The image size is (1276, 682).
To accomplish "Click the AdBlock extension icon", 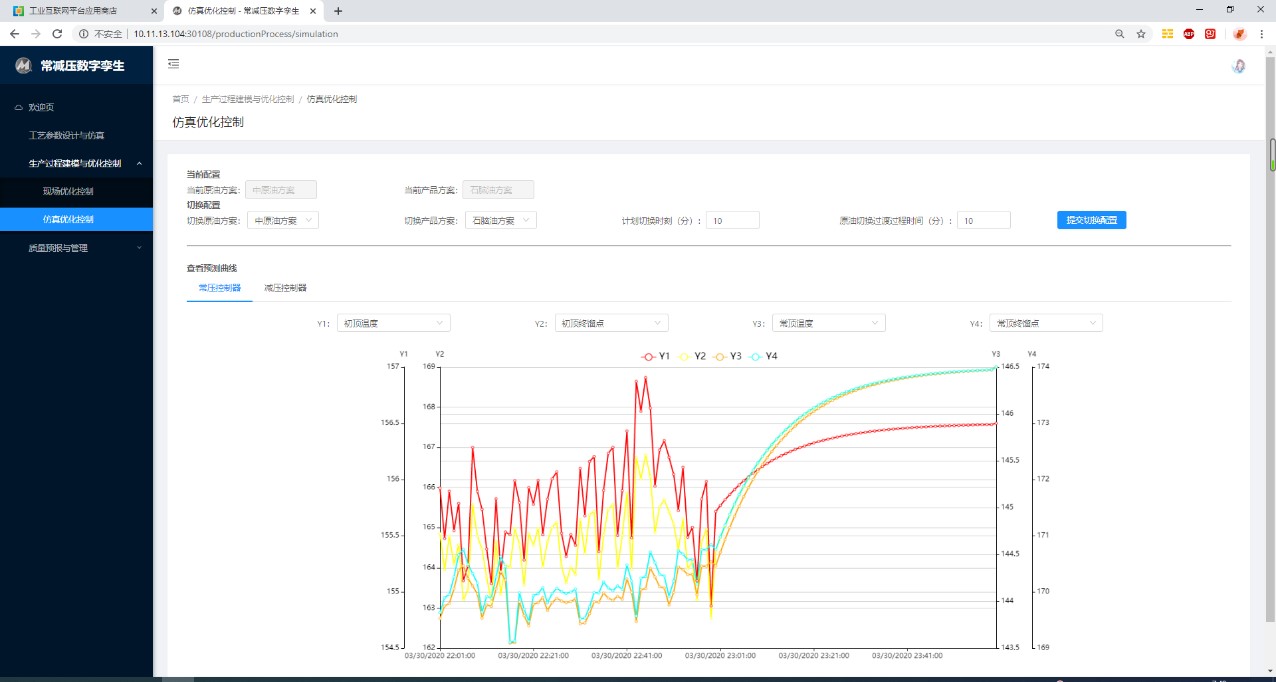I will pyautogui.click(x=1189, y=33).
